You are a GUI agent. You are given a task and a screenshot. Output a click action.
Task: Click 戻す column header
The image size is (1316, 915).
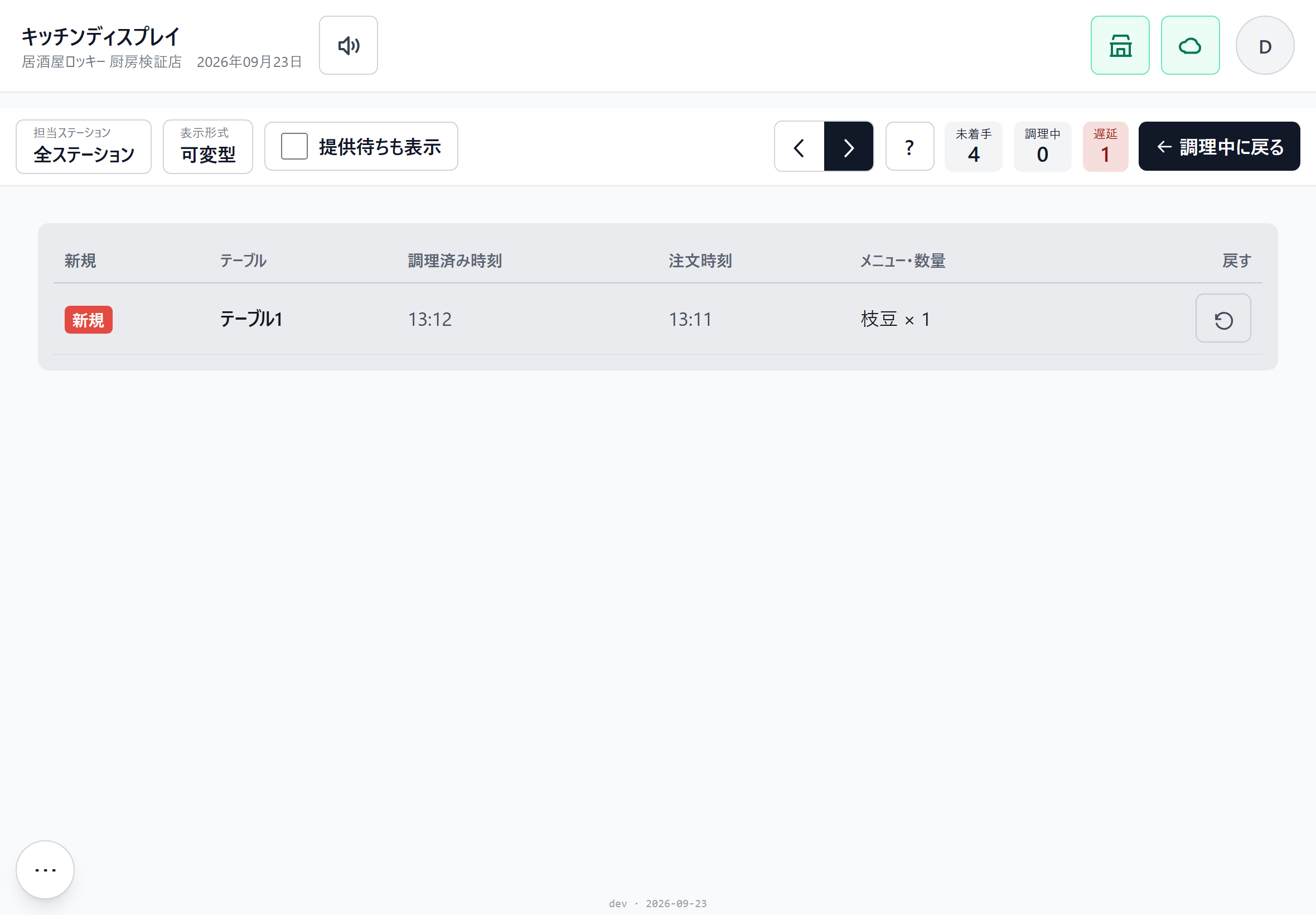tap(1236, 261)
